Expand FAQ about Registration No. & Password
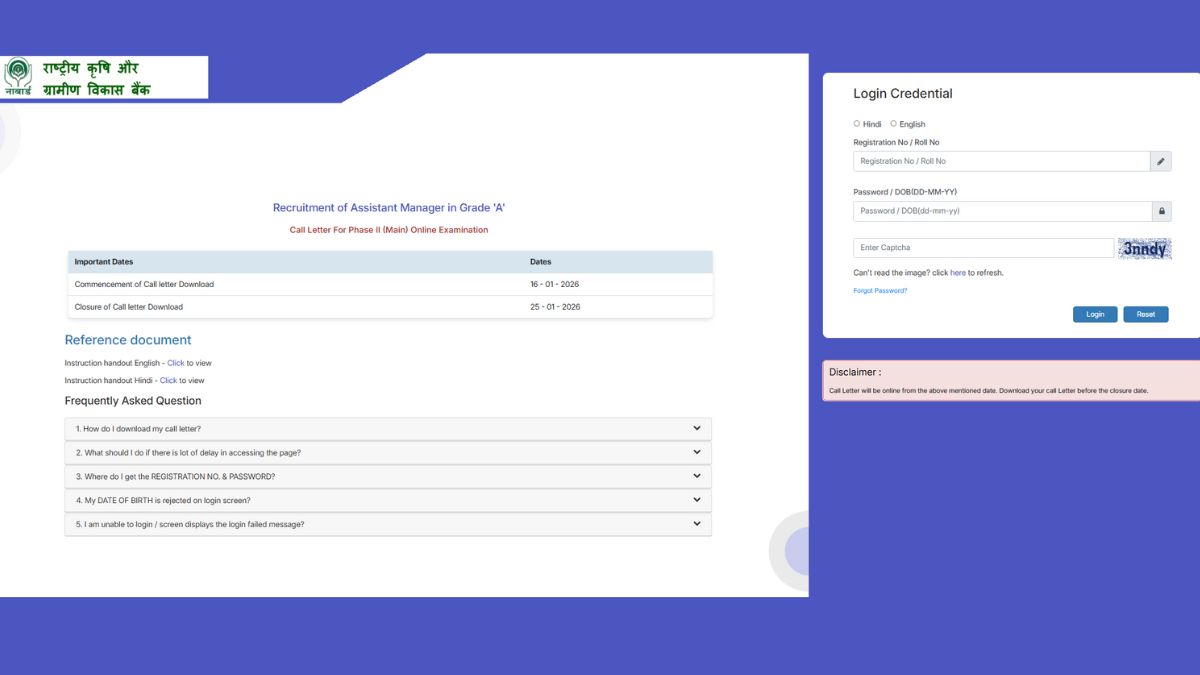The image size is (1200, 675). [x=388, y=477]
